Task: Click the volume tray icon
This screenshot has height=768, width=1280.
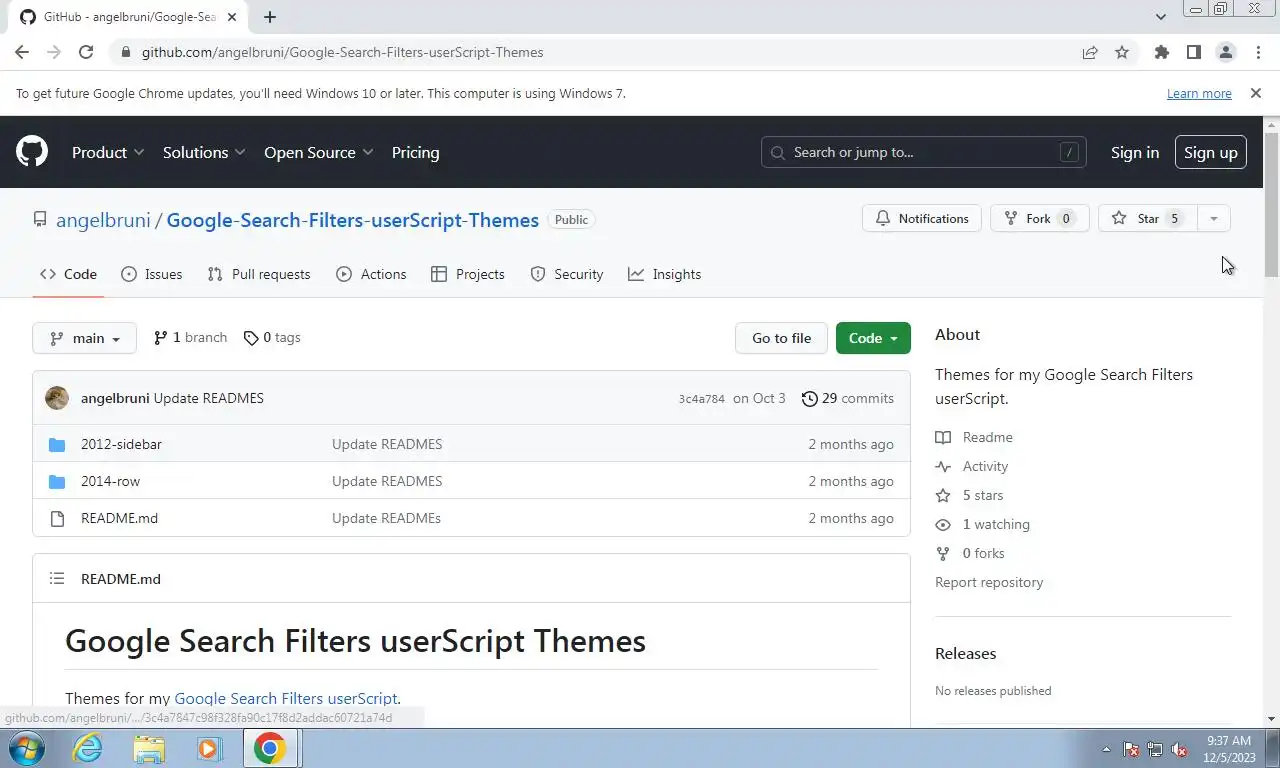Action: 1179,749
